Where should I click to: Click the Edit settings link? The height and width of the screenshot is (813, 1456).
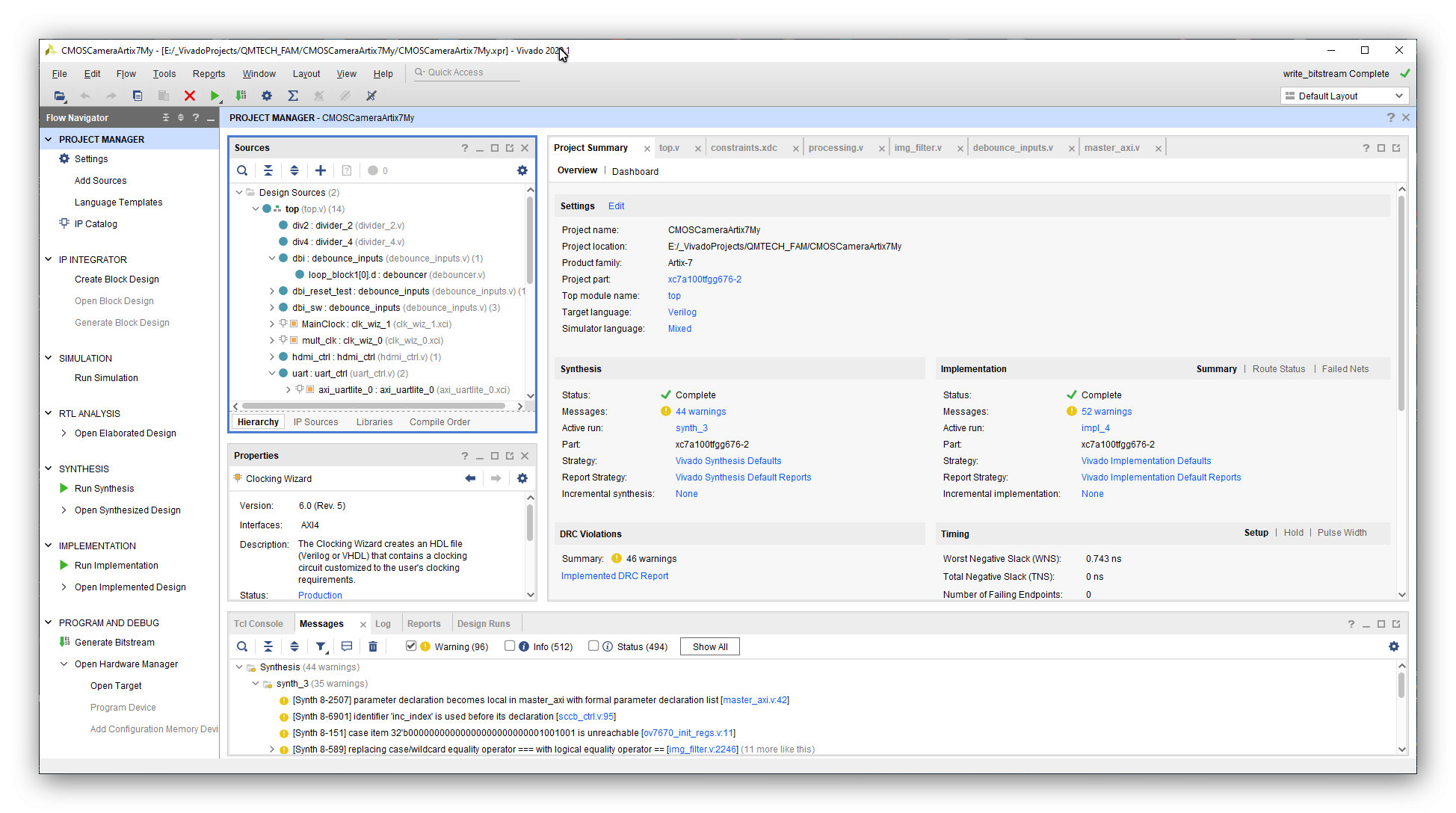point(616,206)
